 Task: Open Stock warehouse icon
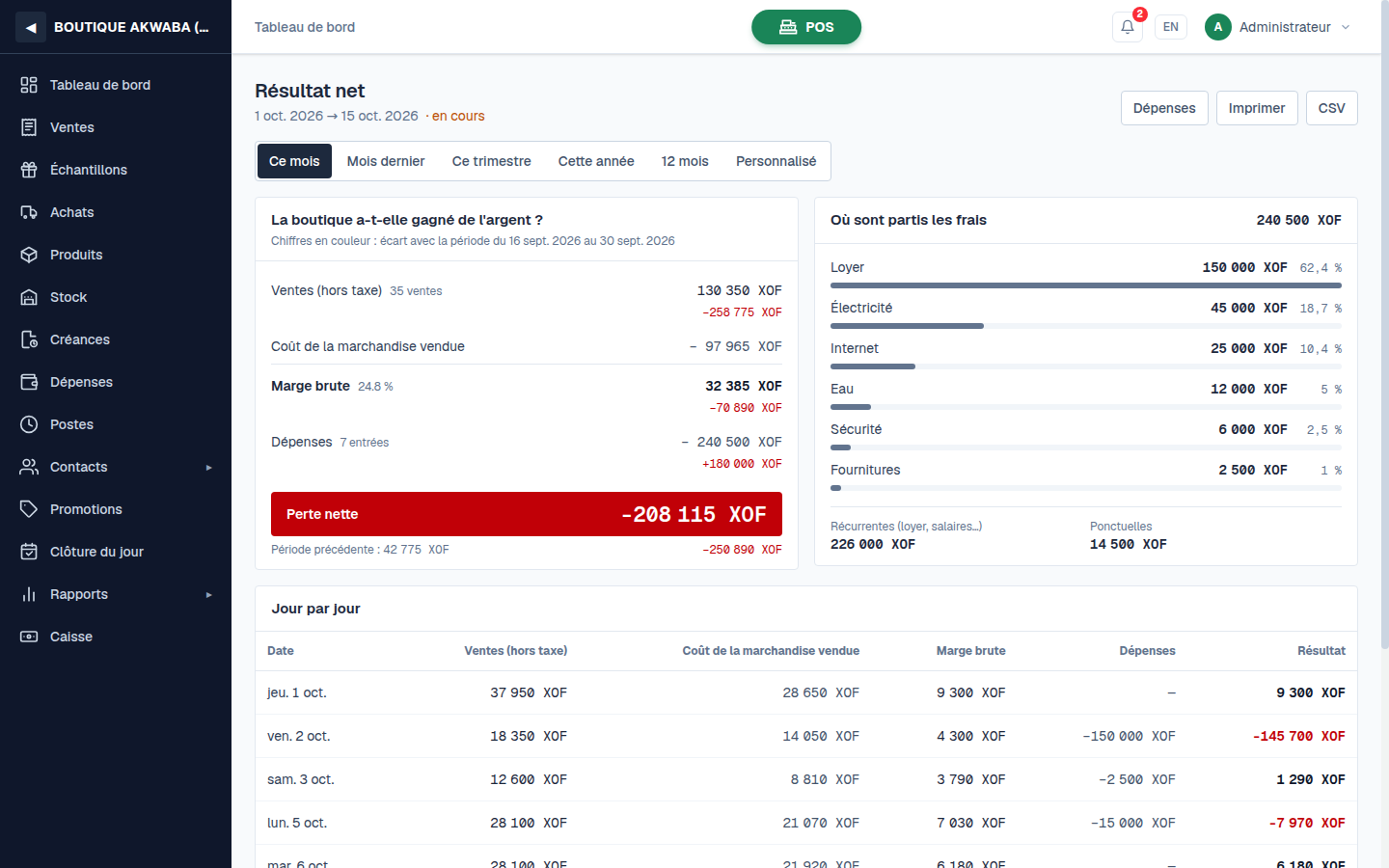click(29, 297)
